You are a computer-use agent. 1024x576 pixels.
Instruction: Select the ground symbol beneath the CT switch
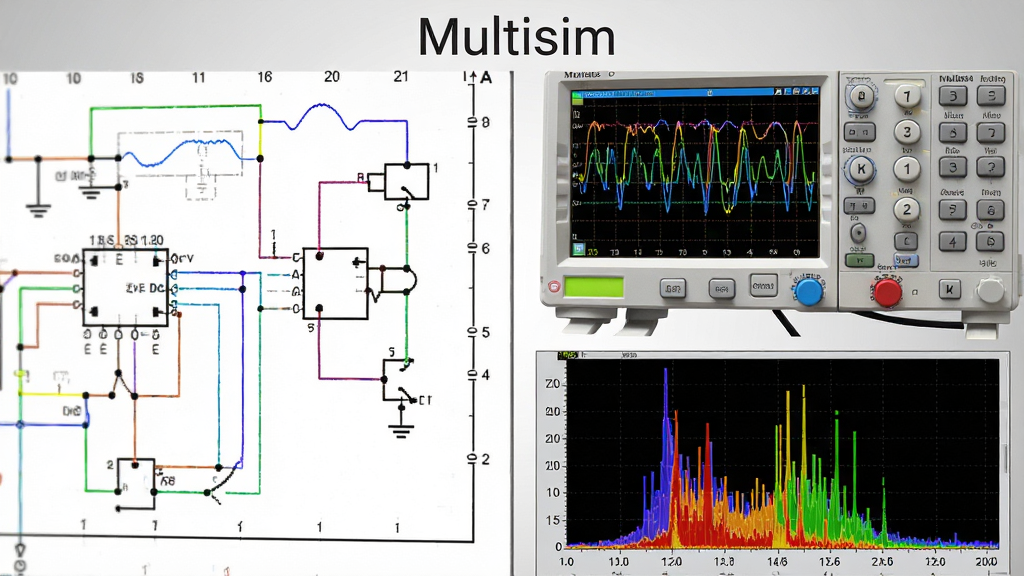(x=401, y=430)
